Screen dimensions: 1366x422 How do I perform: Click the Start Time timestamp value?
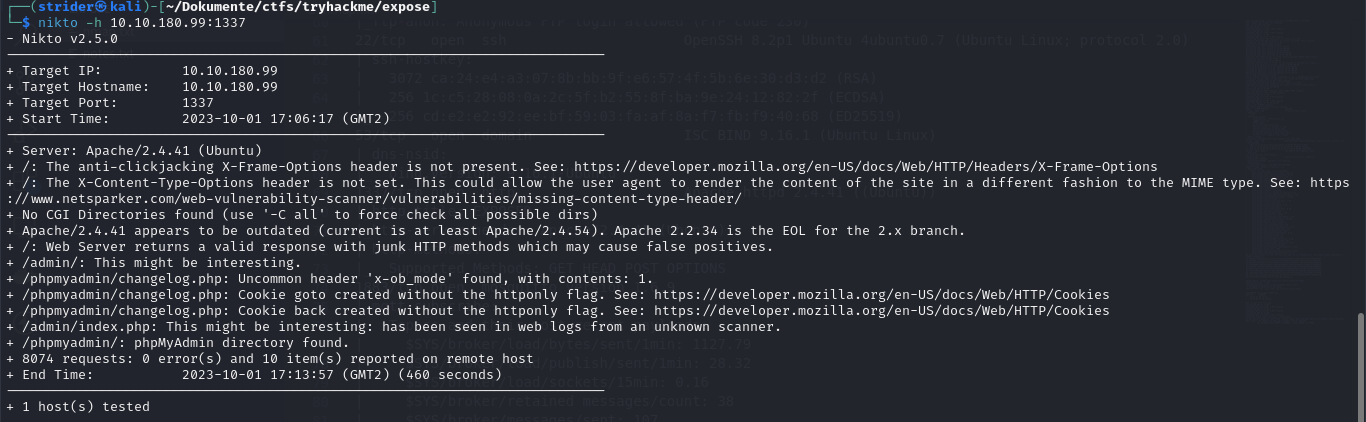point(286,119)
